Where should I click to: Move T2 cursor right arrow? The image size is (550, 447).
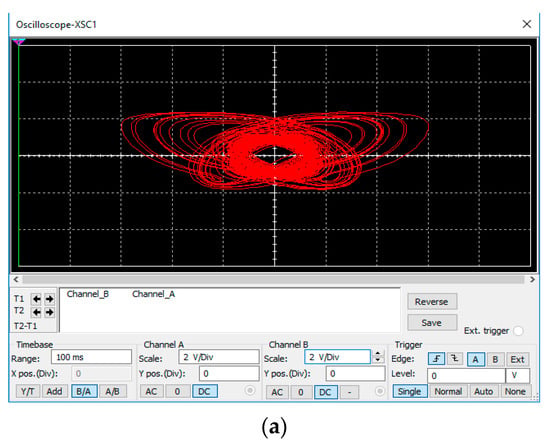click(49, 312)
